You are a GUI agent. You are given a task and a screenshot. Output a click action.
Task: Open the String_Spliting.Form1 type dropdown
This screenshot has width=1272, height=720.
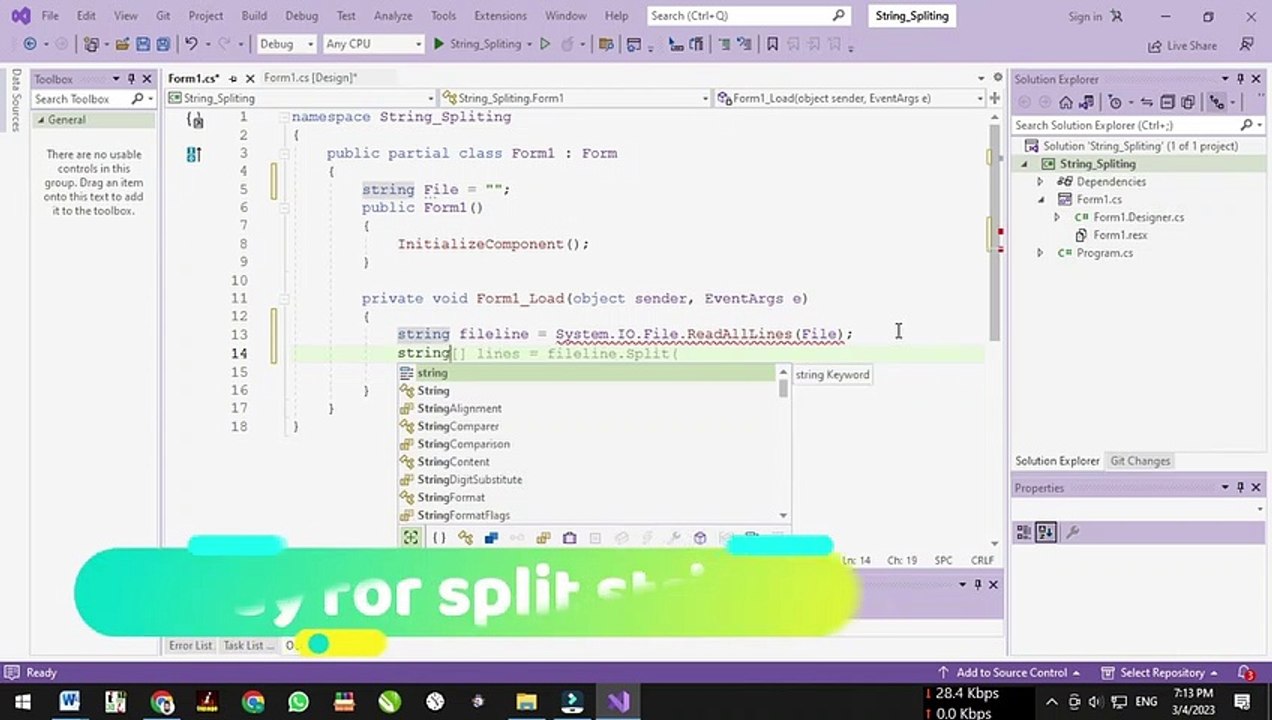[x=577, y=98]
